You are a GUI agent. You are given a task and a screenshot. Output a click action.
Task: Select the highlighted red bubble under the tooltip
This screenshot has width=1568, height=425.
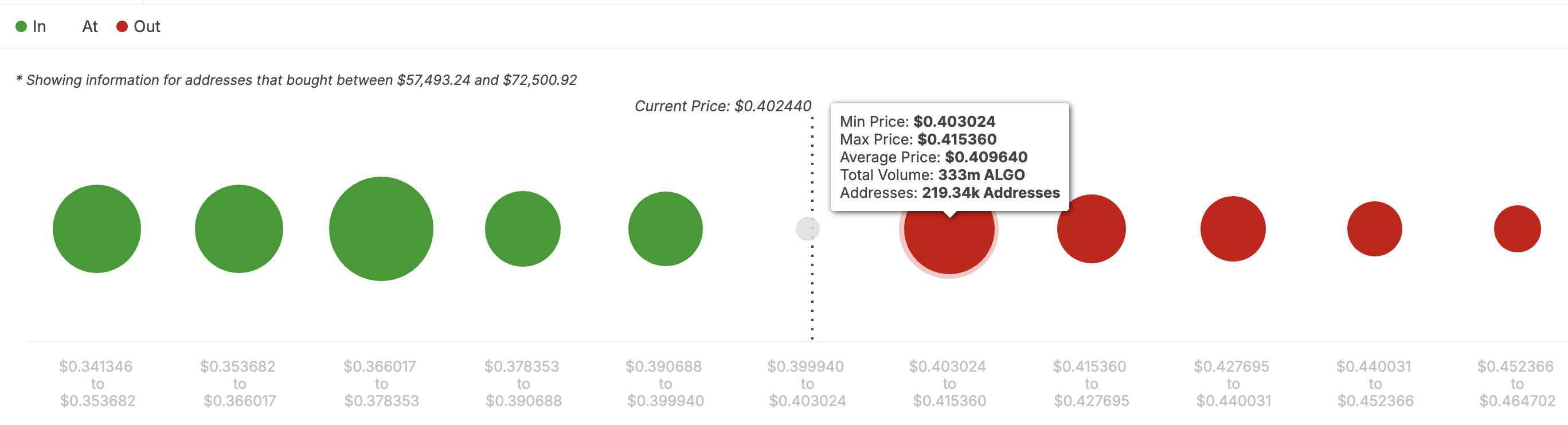click(949, 244)
